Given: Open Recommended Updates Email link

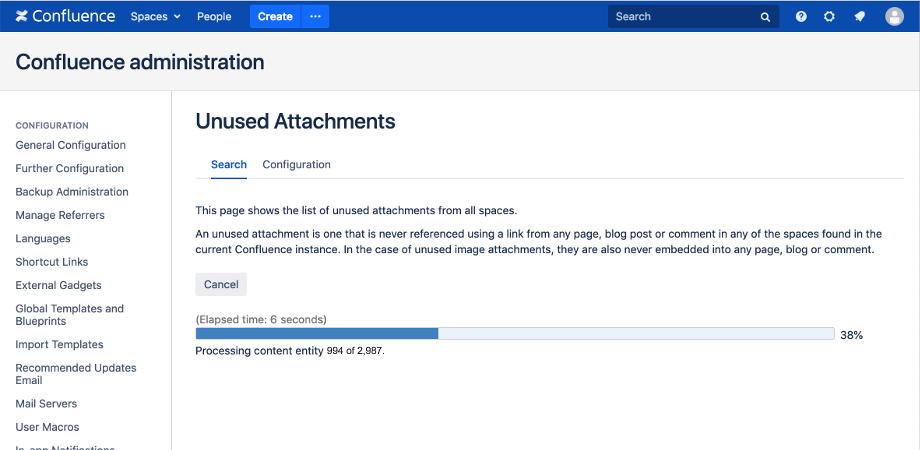Looking at the screenshot, I should [x=76, y=374].
